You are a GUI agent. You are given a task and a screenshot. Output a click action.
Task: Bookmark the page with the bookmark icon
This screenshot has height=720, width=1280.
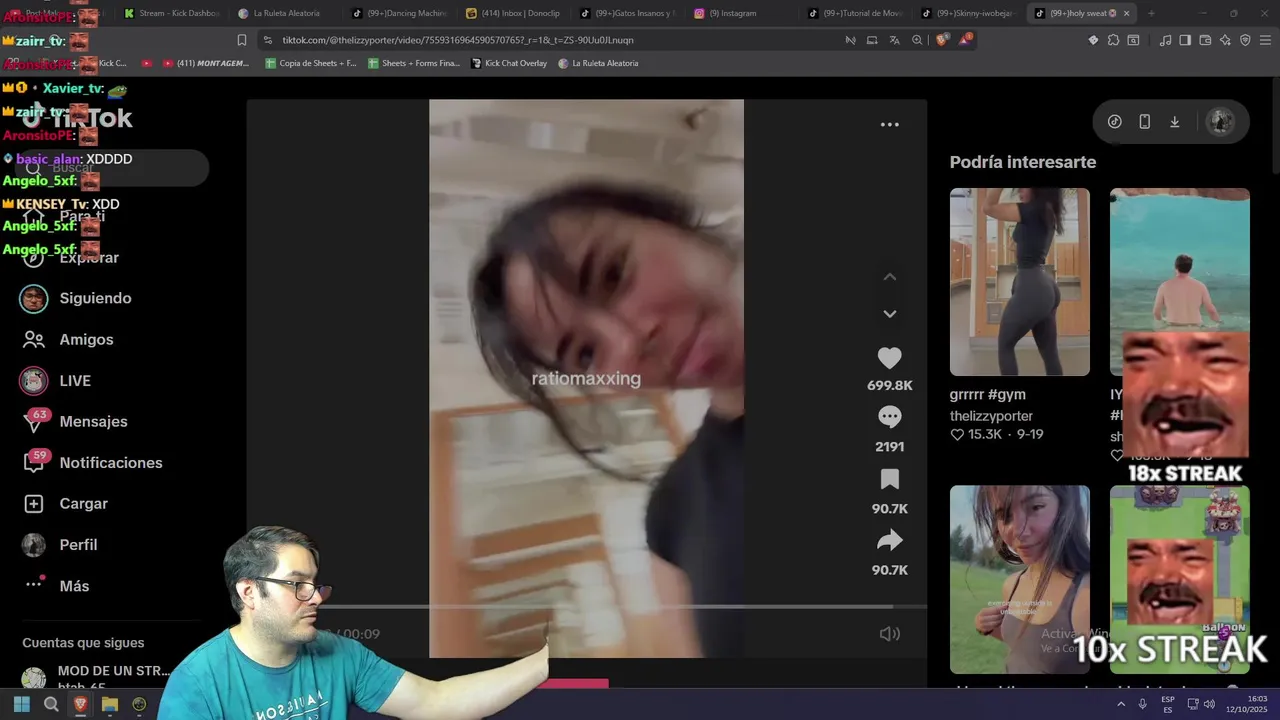(x=241, y=40)
